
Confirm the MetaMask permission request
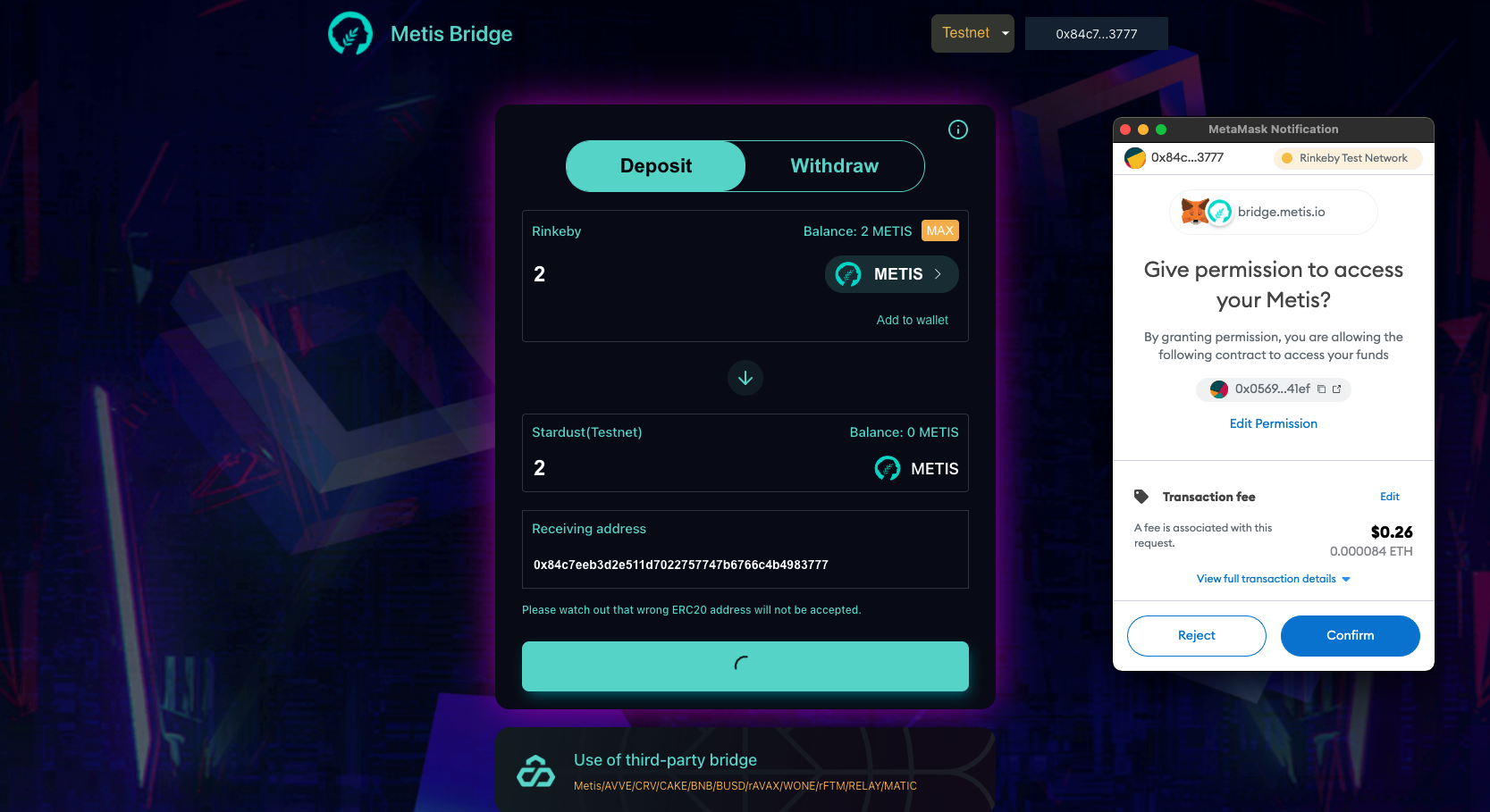[1351, 636]
